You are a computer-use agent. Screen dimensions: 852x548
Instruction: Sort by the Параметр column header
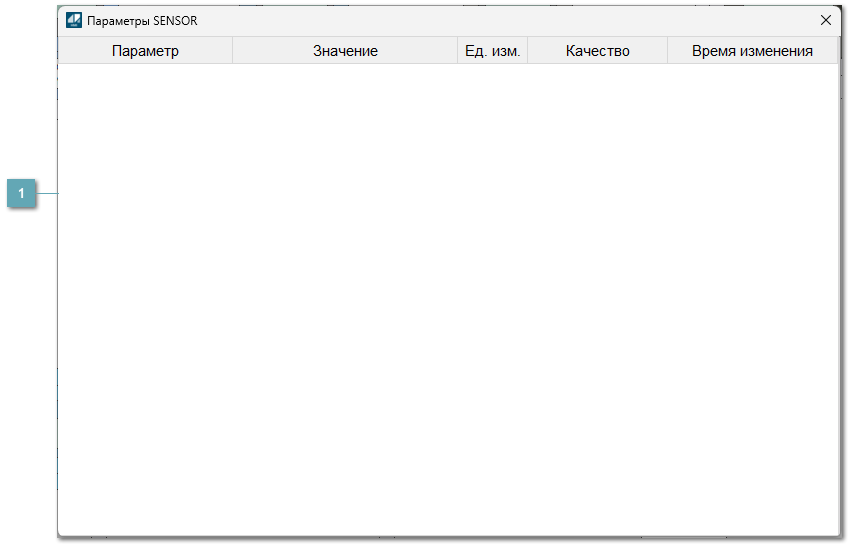(145, 51)
